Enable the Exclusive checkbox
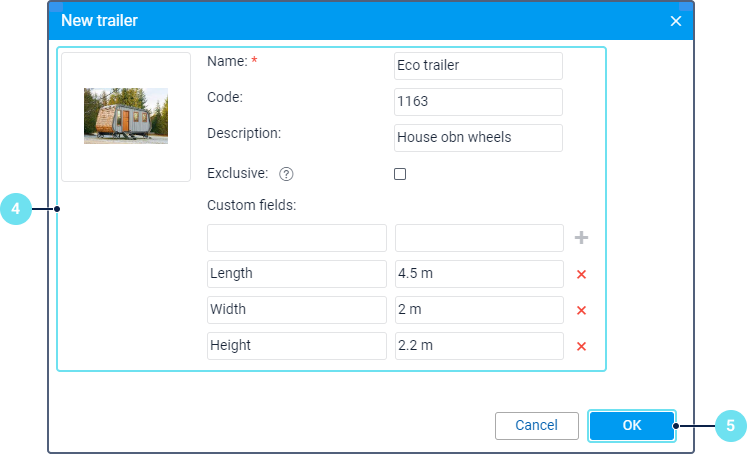This screenshot has width=747, height=454. [400, 174]
